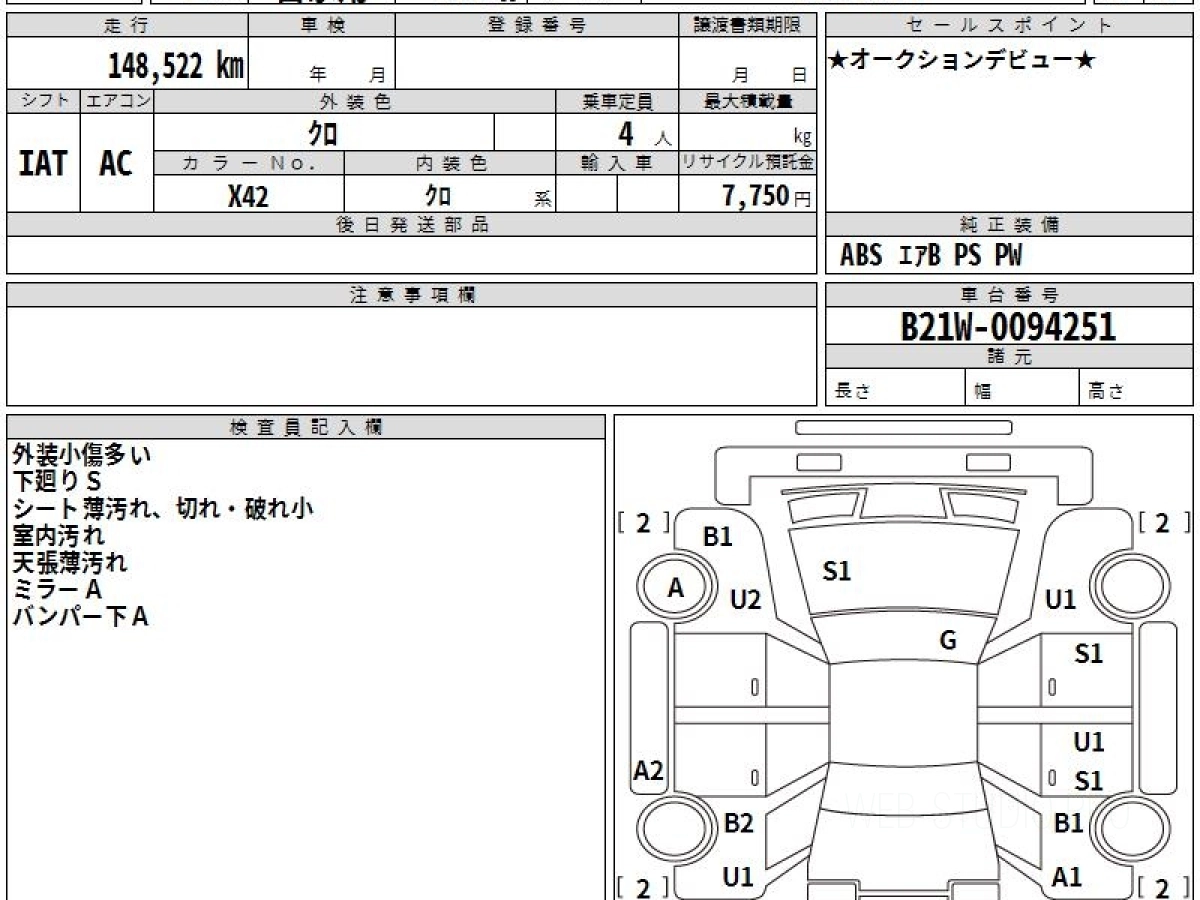
Task: Click the 譲渡書類期限 header
Action: [x=747, y=26]
